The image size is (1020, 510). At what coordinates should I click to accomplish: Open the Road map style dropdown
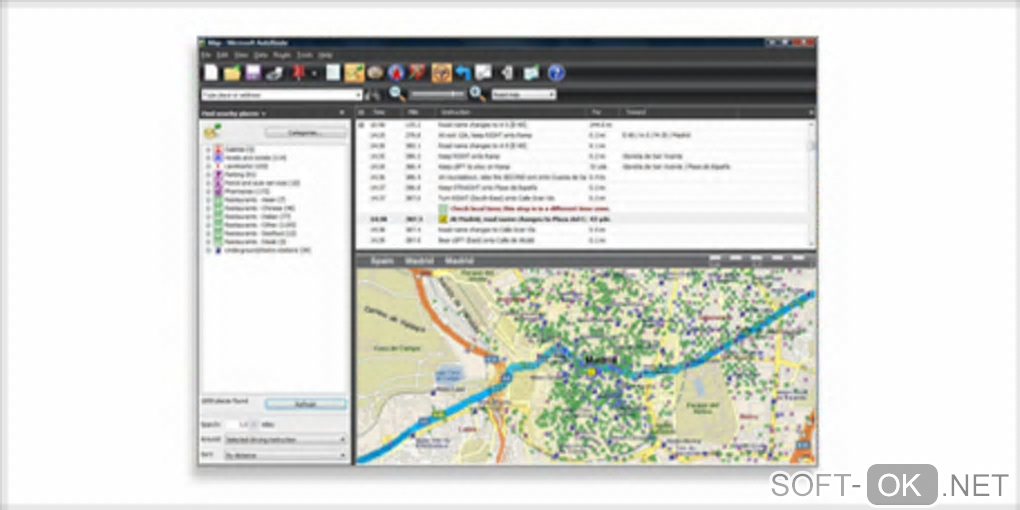[x=524, y=95]
